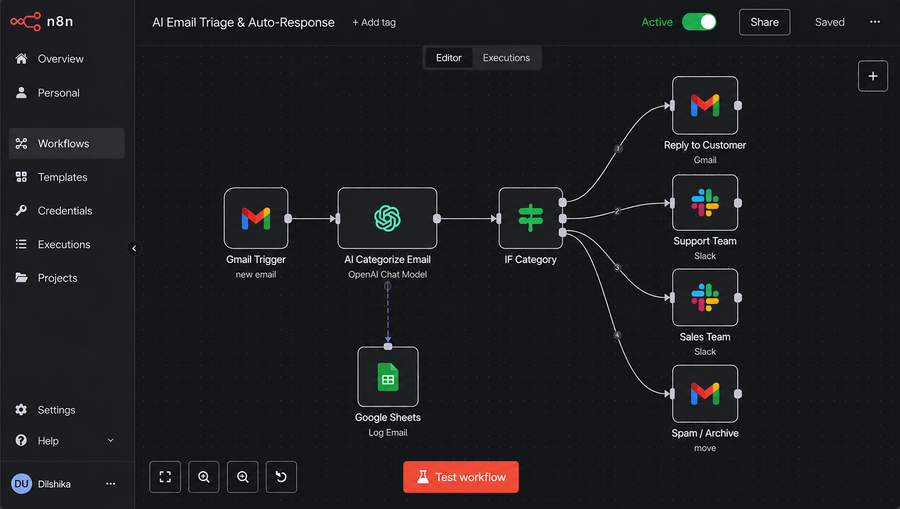Toggle the Active workflow switch off
The height and width of the screenshot is (509, 900).
coord(699,22)
